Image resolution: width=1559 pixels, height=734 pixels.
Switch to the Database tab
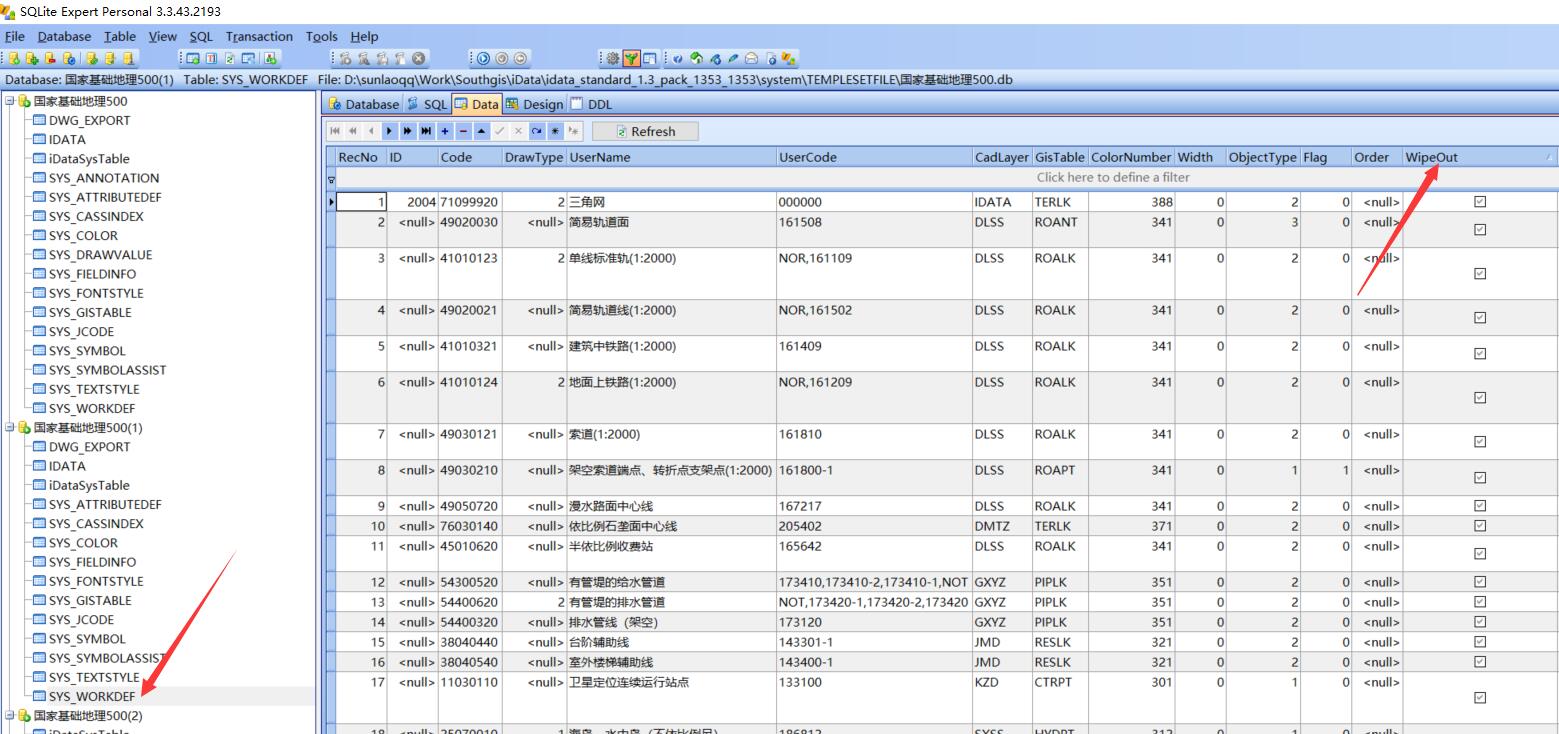(x=363, y=104)
